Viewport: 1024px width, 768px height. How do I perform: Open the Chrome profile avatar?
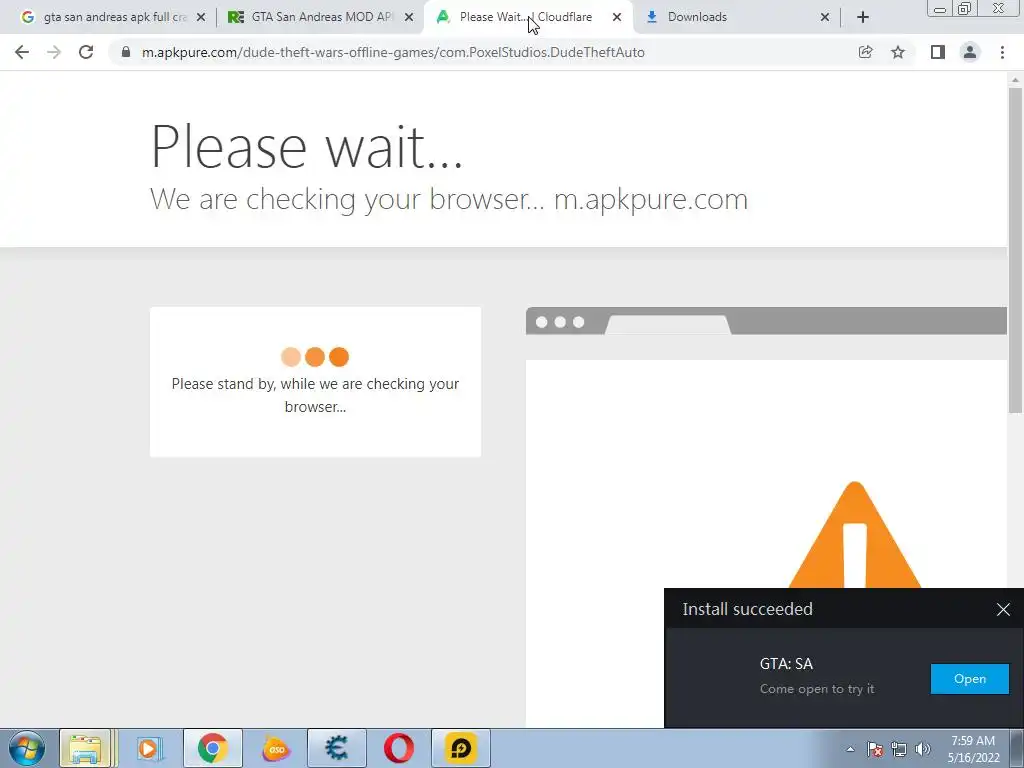click(x=970, y=52)
